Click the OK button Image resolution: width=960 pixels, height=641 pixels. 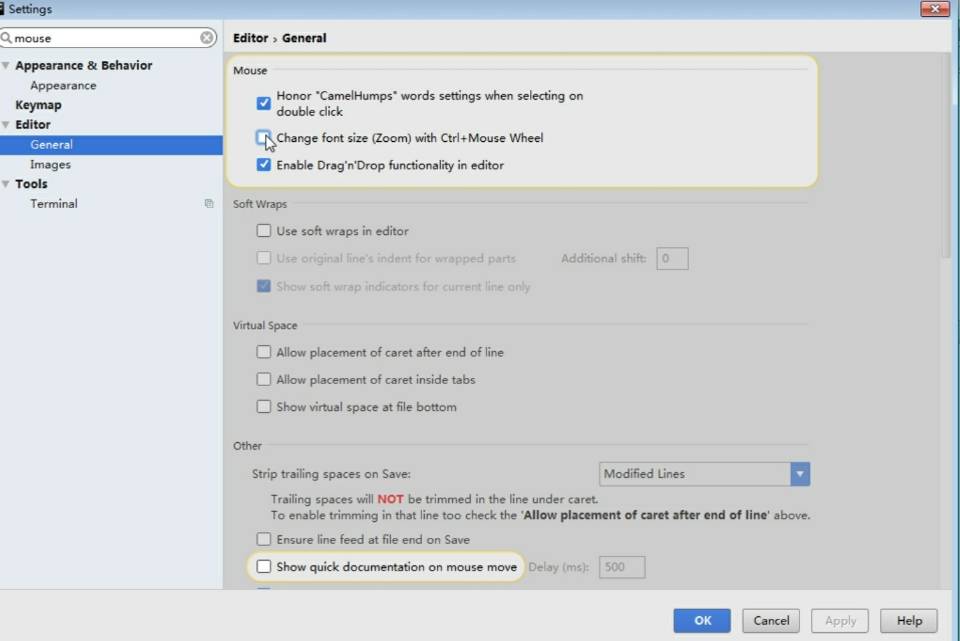pyautogui.click(x=702, y=621)
